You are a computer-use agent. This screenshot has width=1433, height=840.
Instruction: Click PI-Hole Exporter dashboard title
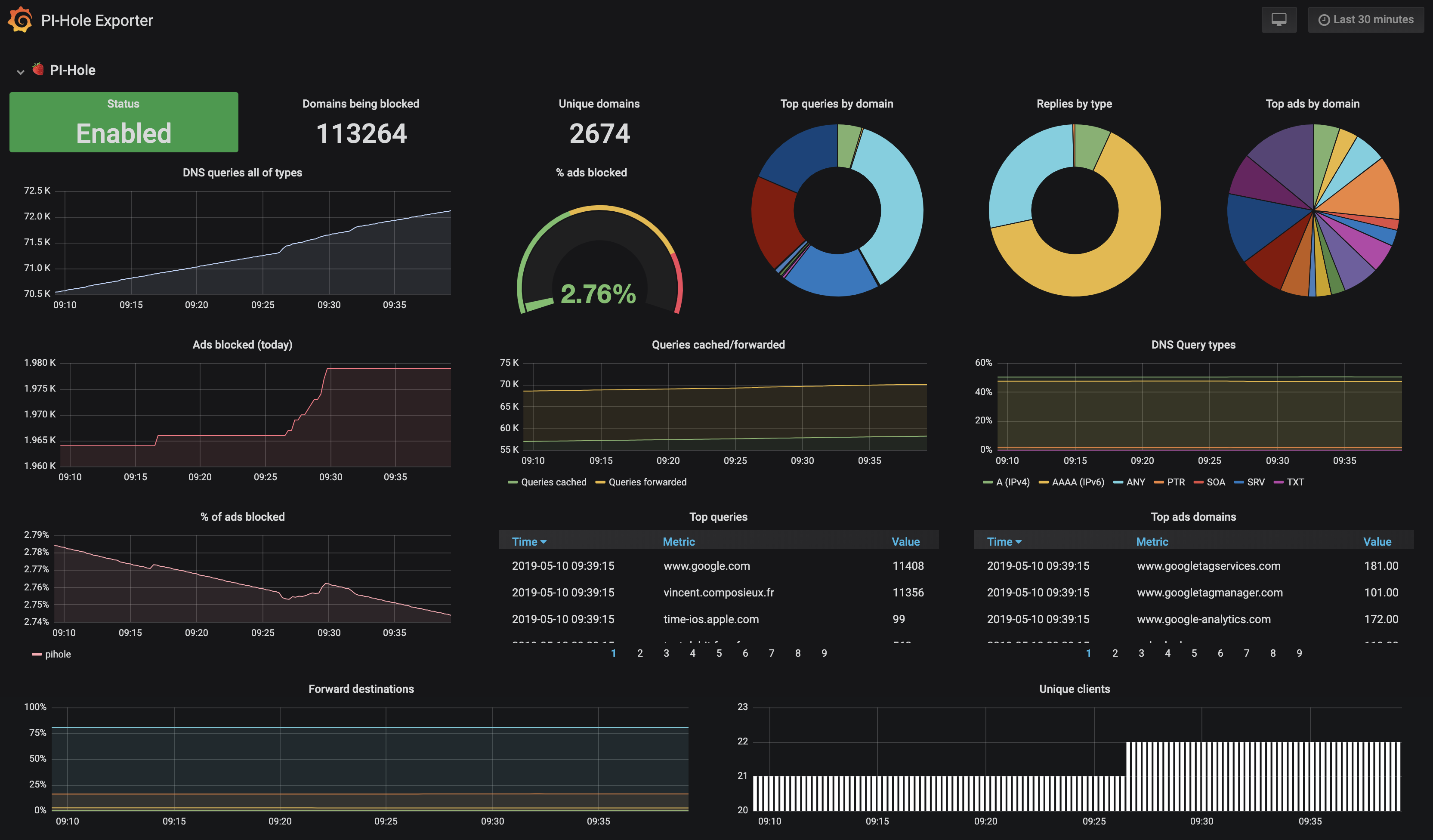97,21
